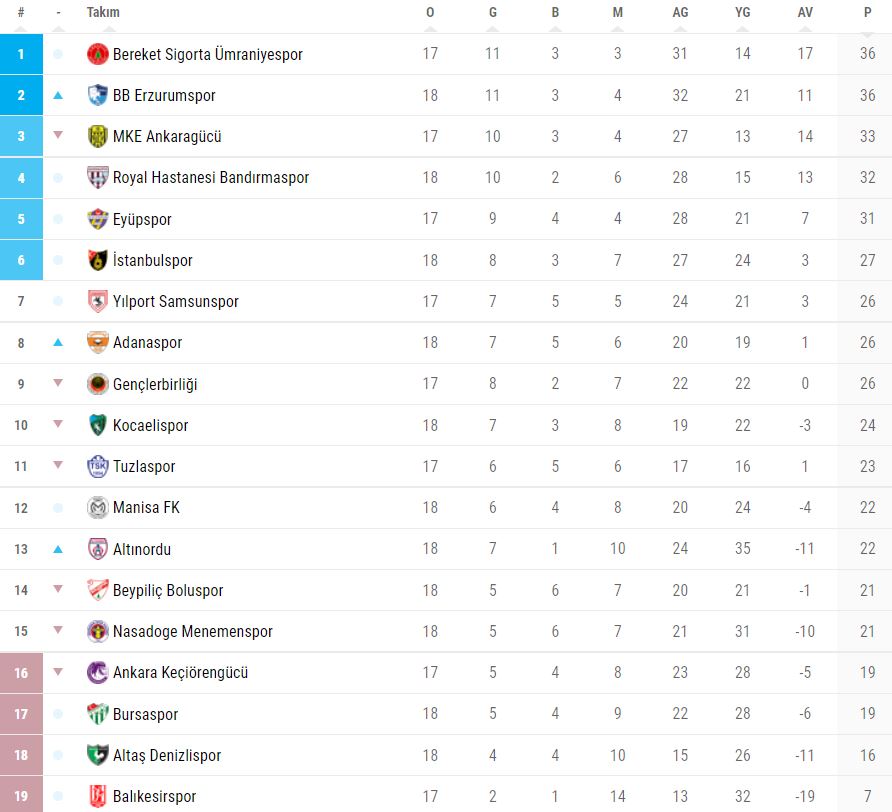
Task: Click the up arrow beside Altınordu
Action: 58,549
